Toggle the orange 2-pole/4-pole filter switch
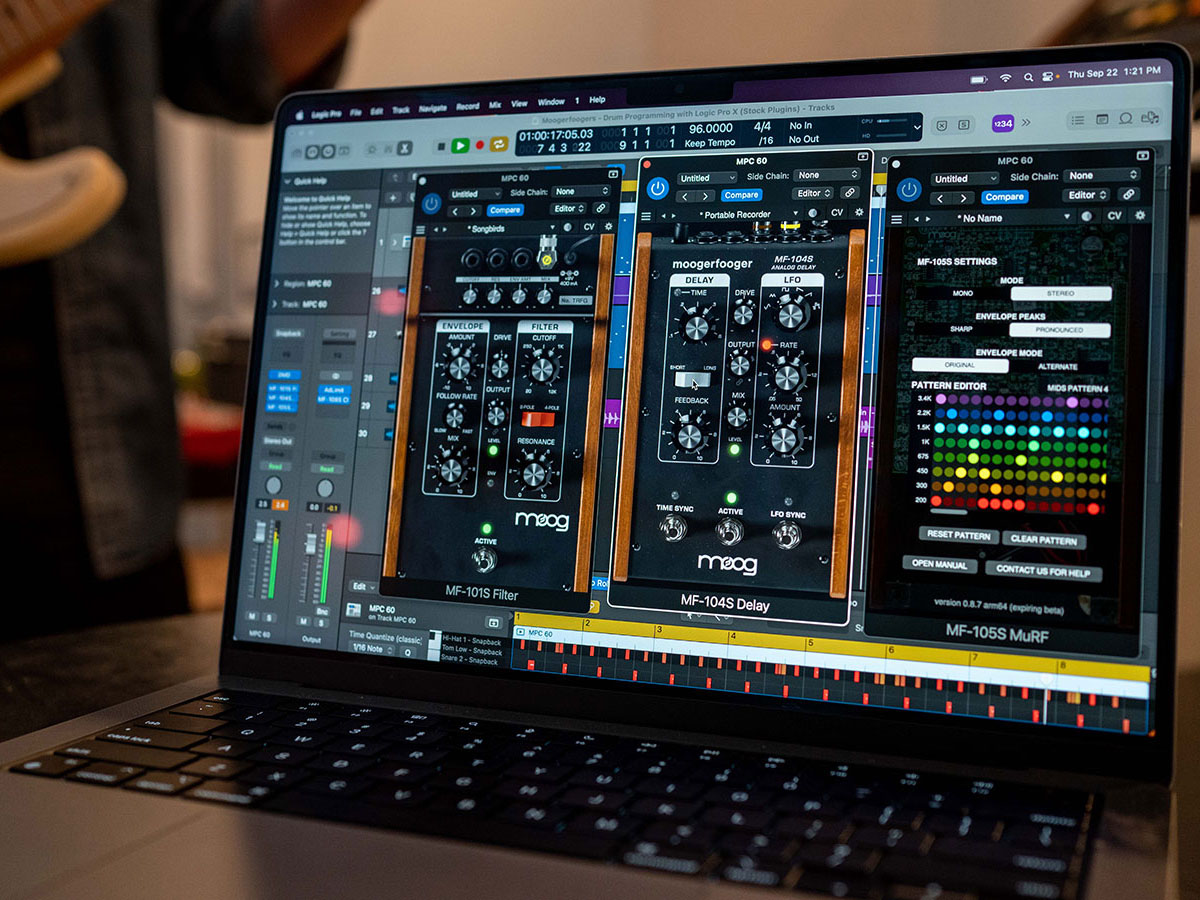The height and width of the screenshot is (900, 1200). [x=540, y=419]
